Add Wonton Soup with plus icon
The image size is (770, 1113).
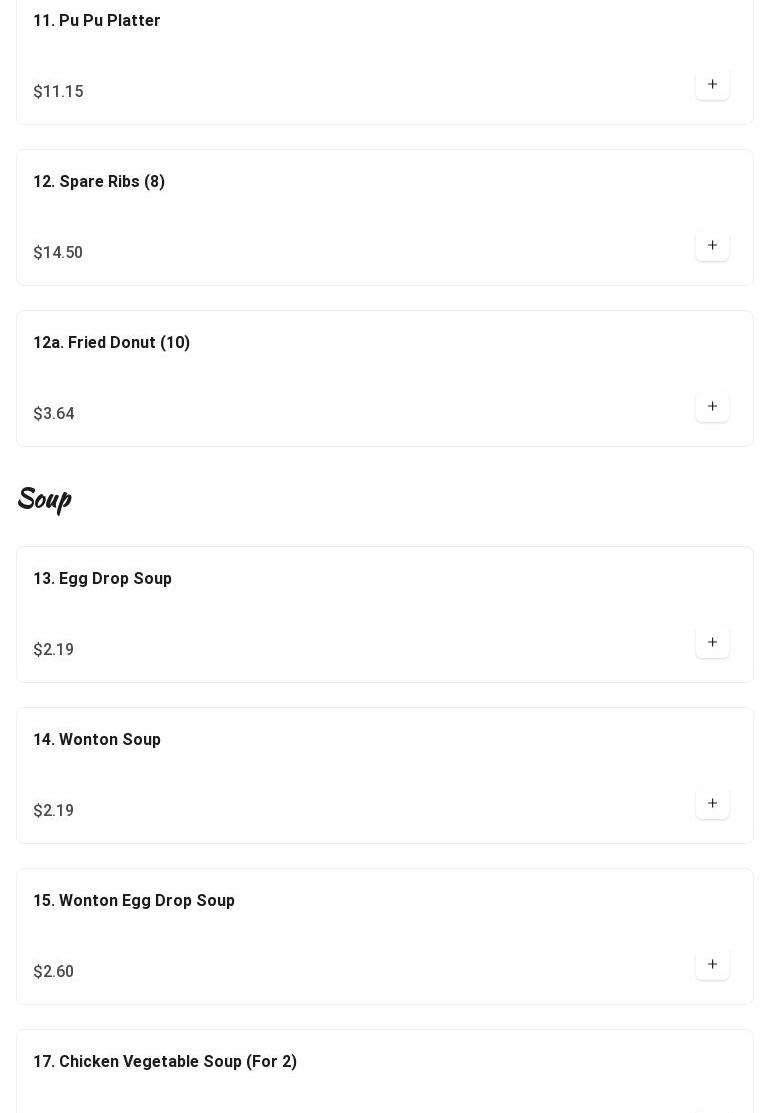coord(712,804)
